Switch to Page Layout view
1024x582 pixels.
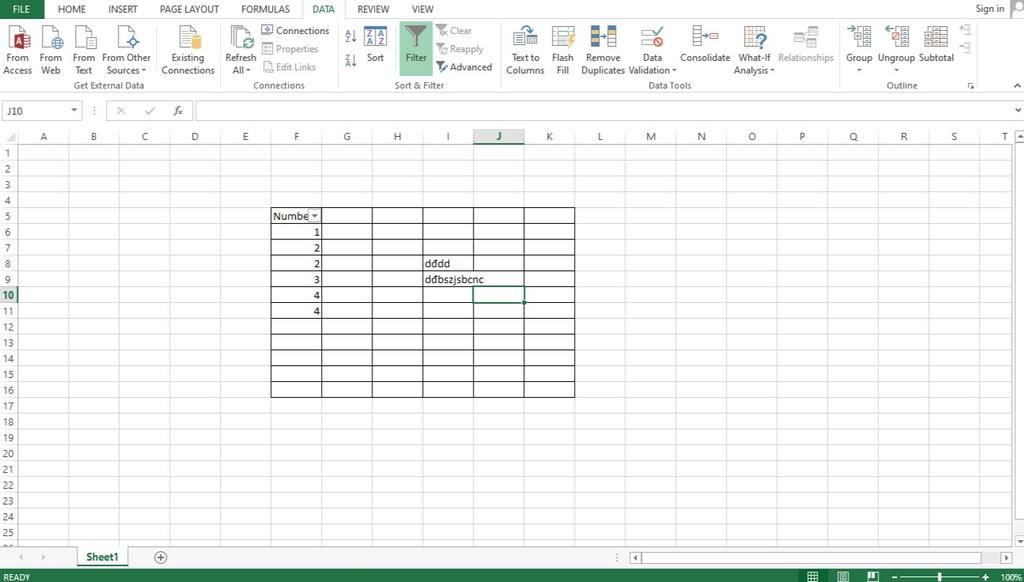point(843,576)
